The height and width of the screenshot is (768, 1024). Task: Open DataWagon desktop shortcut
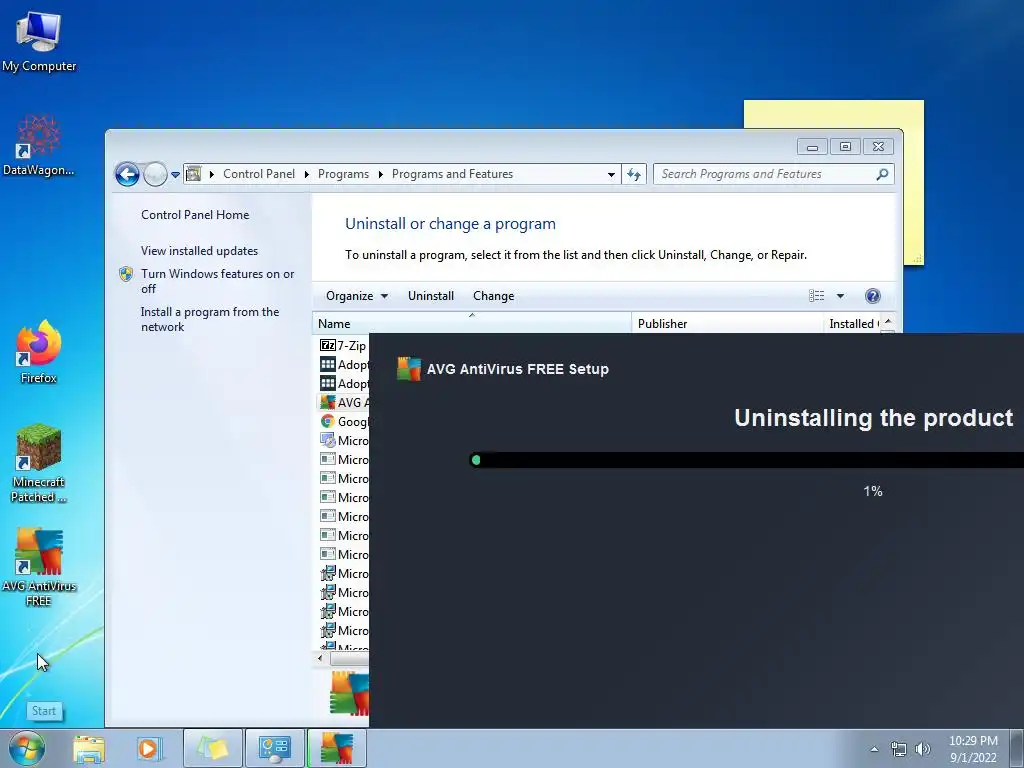(x=39, y=145)
